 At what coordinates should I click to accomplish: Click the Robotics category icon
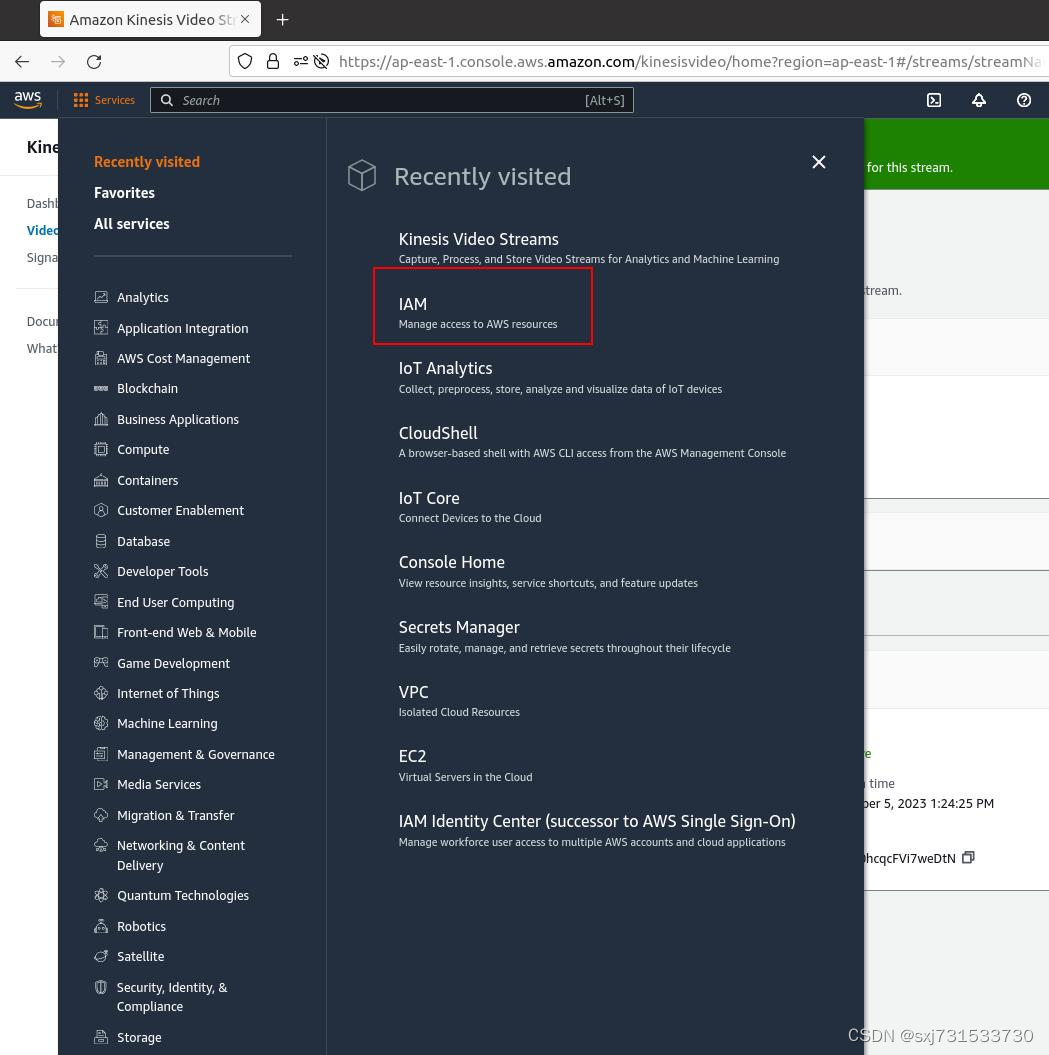pos(101,926)
